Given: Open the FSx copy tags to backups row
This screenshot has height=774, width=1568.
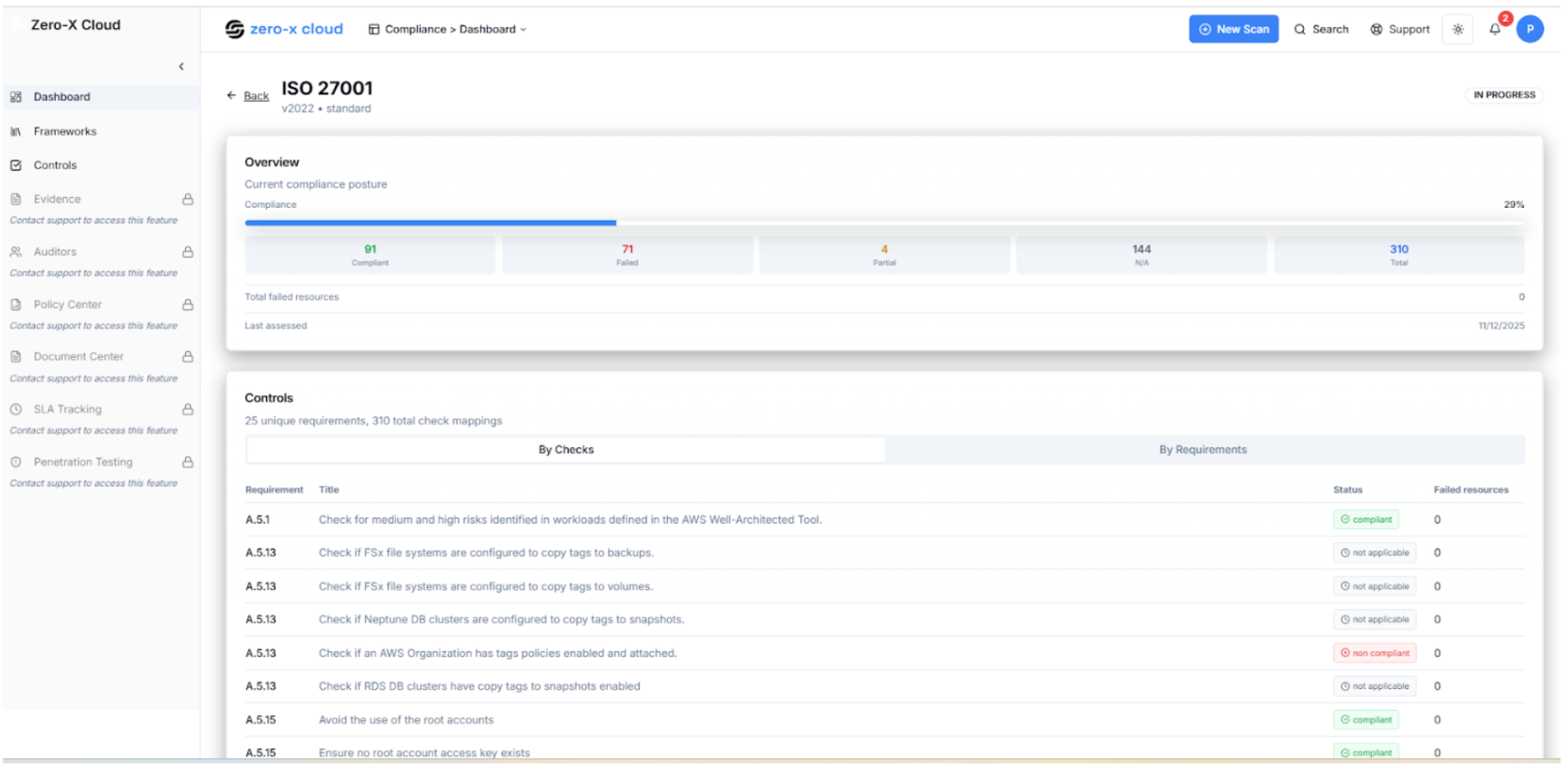Looking at the screenshot, I should coord(884,553).
